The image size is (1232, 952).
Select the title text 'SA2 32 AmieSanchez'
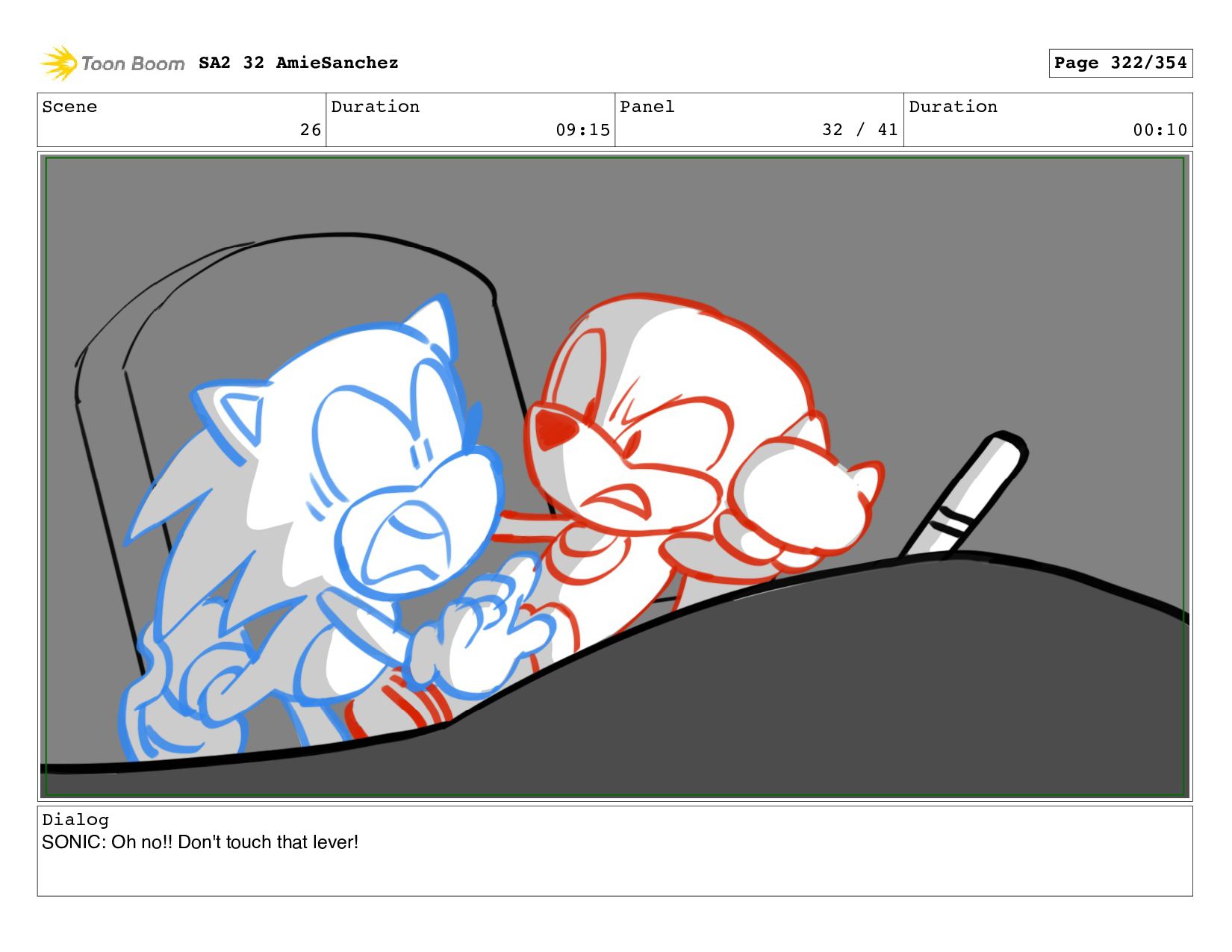(299, 63)
